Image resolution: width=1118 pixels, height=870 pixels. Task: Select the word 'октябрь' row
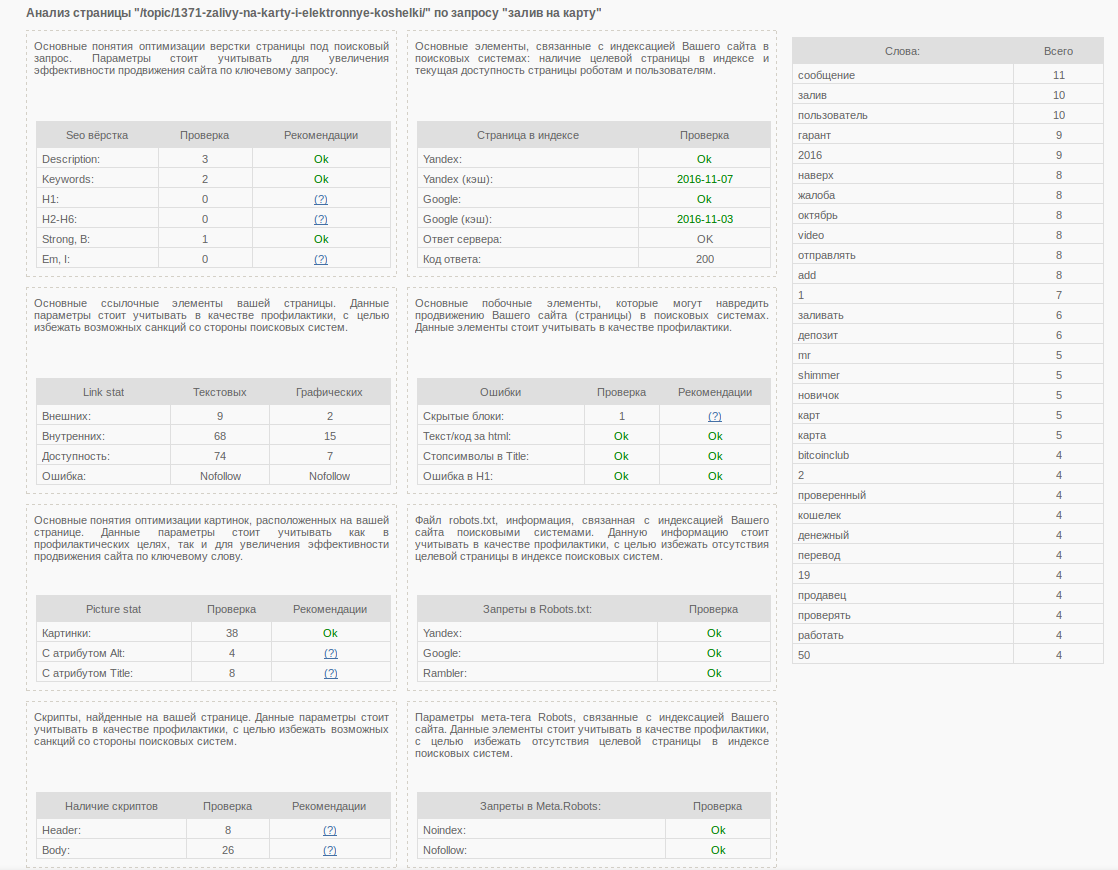948,215
